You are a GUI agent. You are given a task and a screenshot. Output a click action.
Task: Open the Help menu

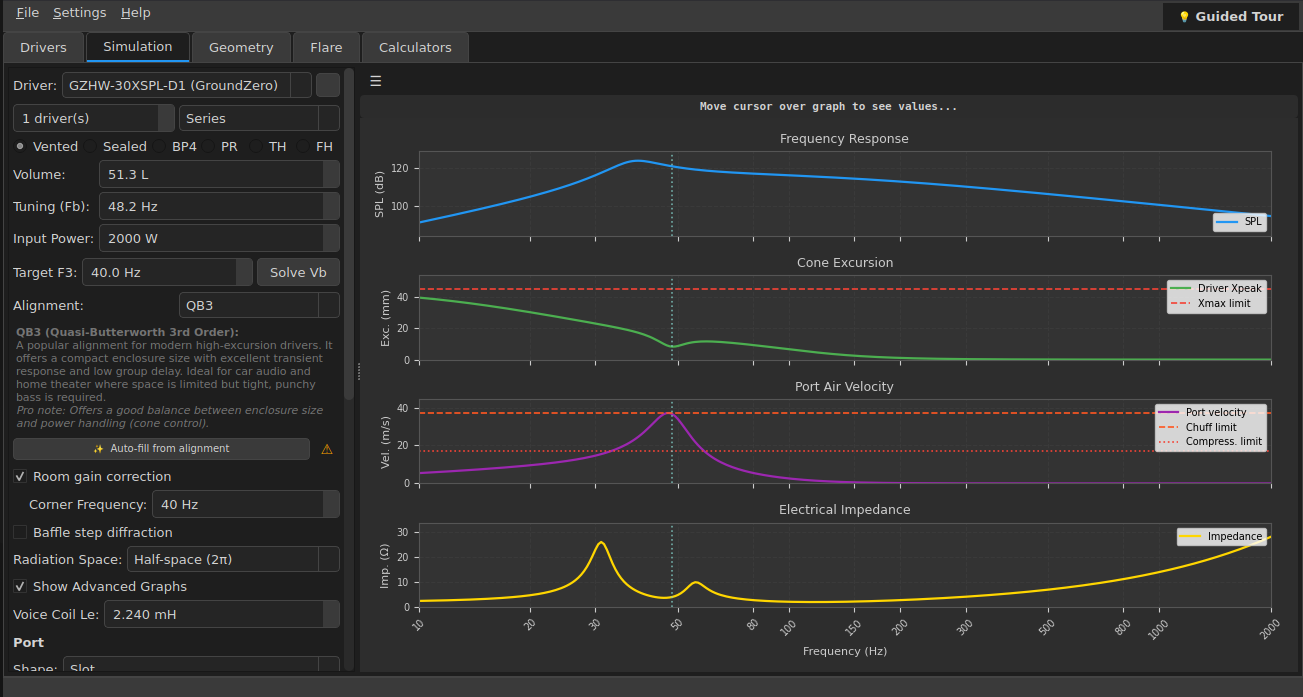135,13
